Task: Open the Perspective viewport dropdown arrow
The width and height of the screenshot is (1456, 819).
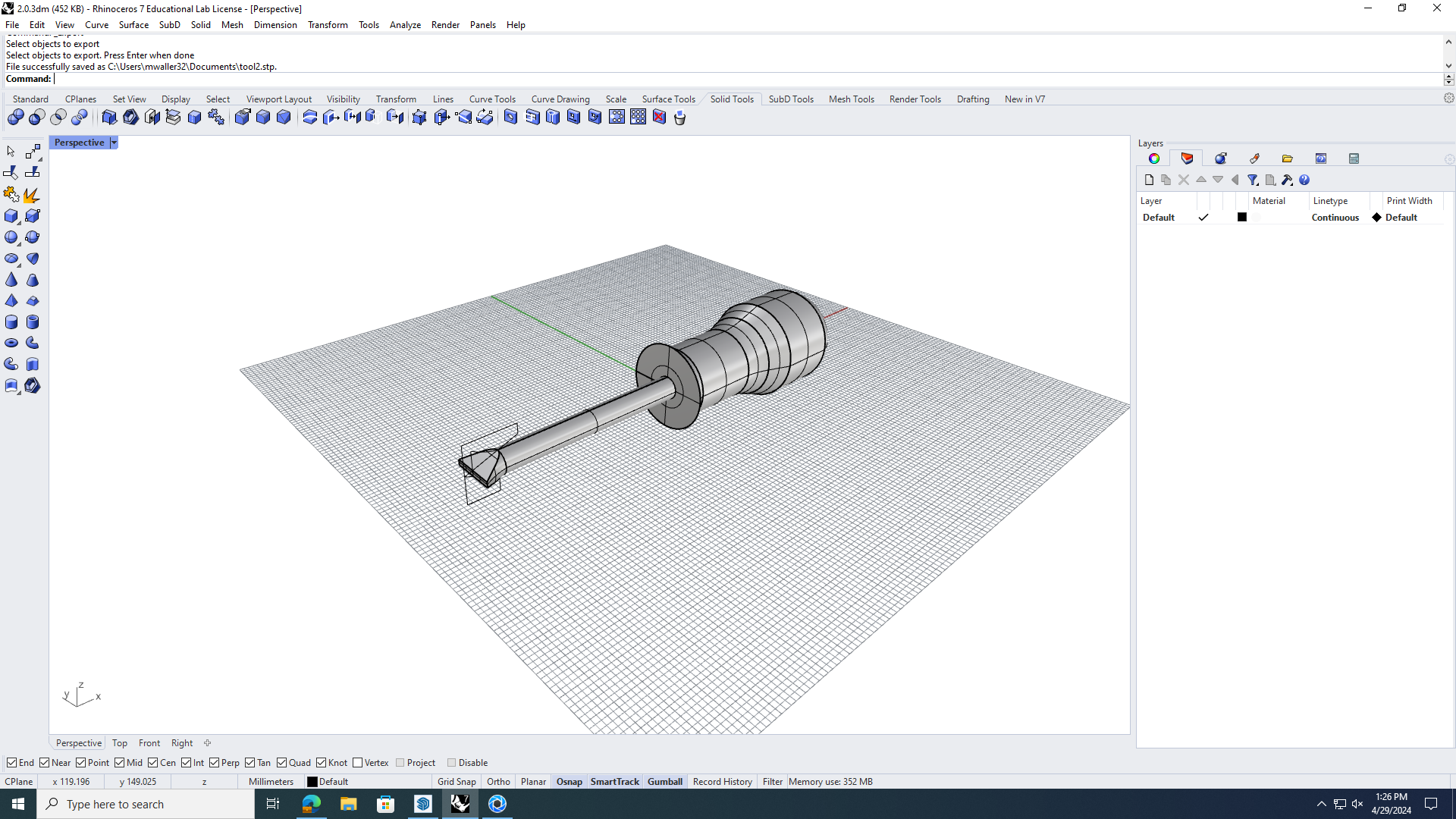Action: (x=114, y=143)
